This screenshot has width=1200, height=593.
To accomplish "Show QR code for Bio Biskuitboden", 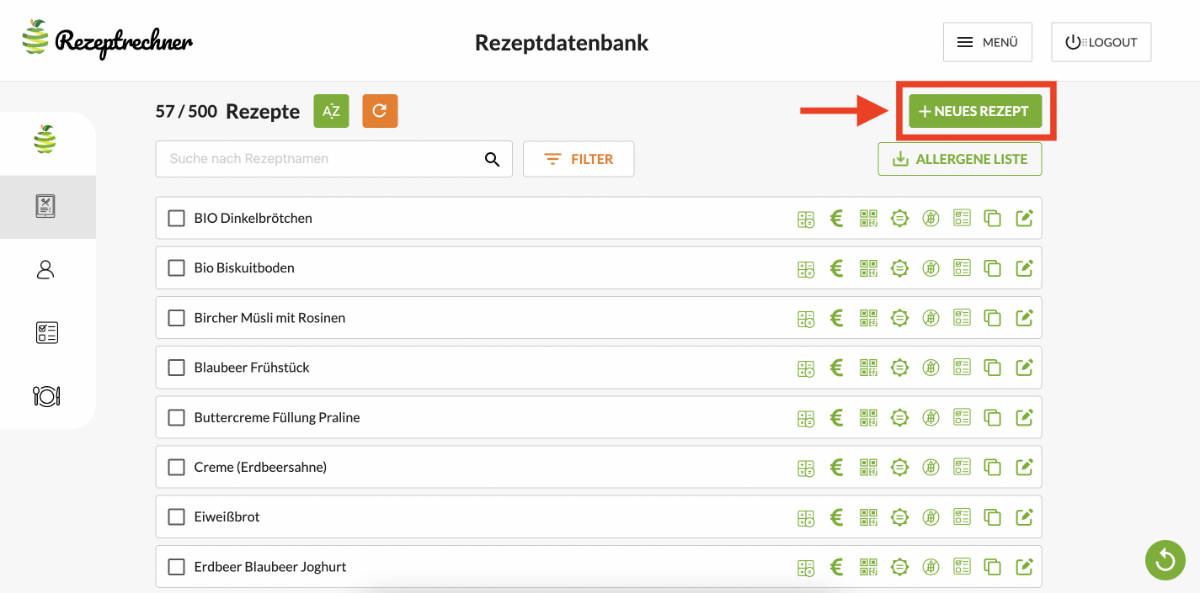I will 868,268.
